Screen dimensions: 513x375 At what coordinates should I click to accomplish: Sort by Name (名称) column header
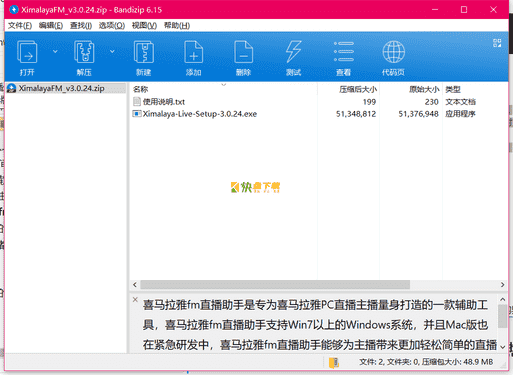click(223, 89)
